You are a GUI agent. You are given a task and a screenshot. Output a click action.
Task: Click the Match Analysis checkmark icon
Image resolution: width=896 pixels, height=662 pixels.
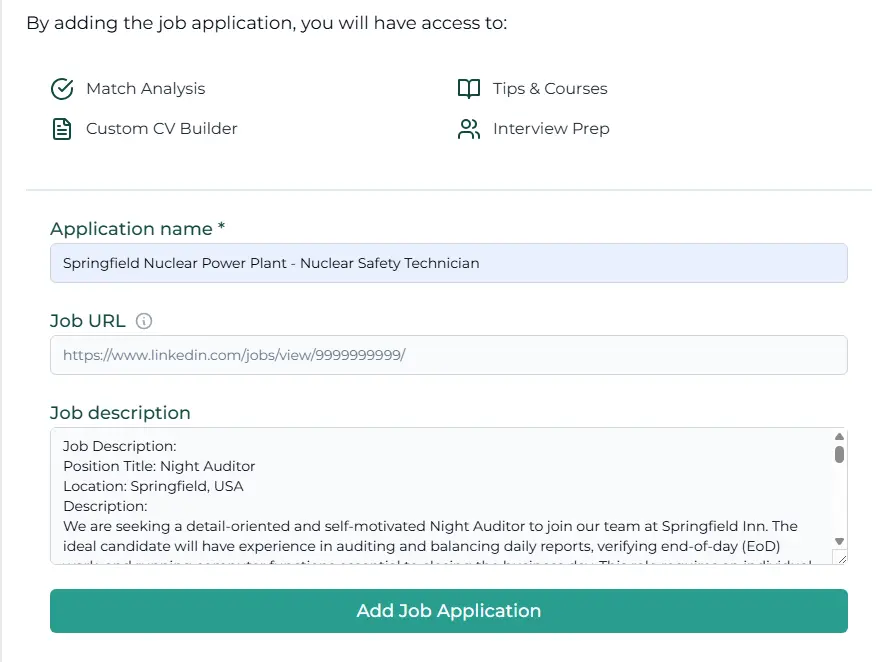point(62,88)
